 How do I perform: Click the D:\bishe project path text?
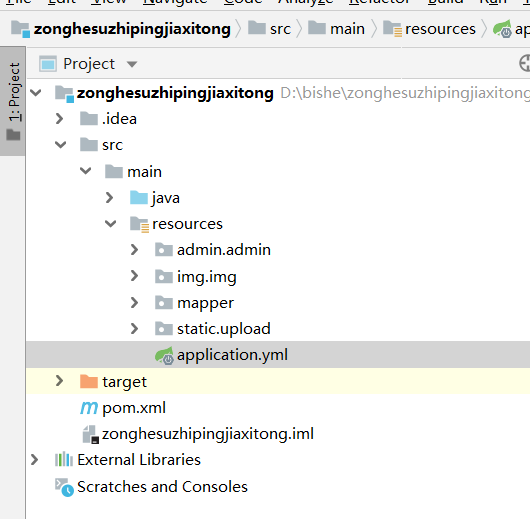pos(405,93)
